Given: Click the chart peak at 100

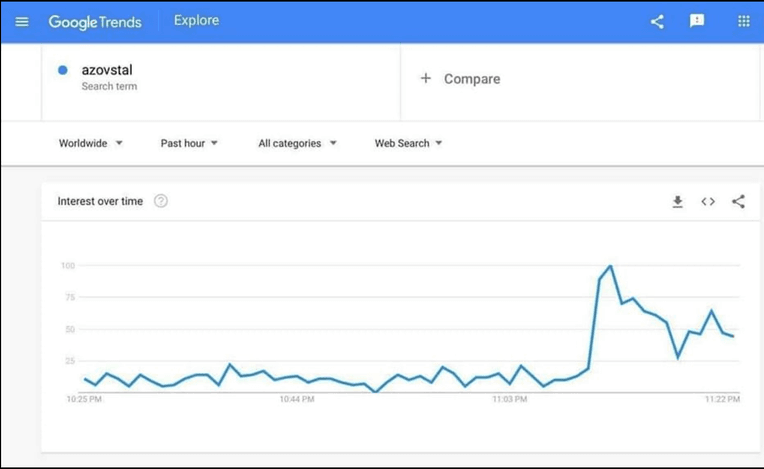Looking at the screenshot, I should (x=611, y=265).
